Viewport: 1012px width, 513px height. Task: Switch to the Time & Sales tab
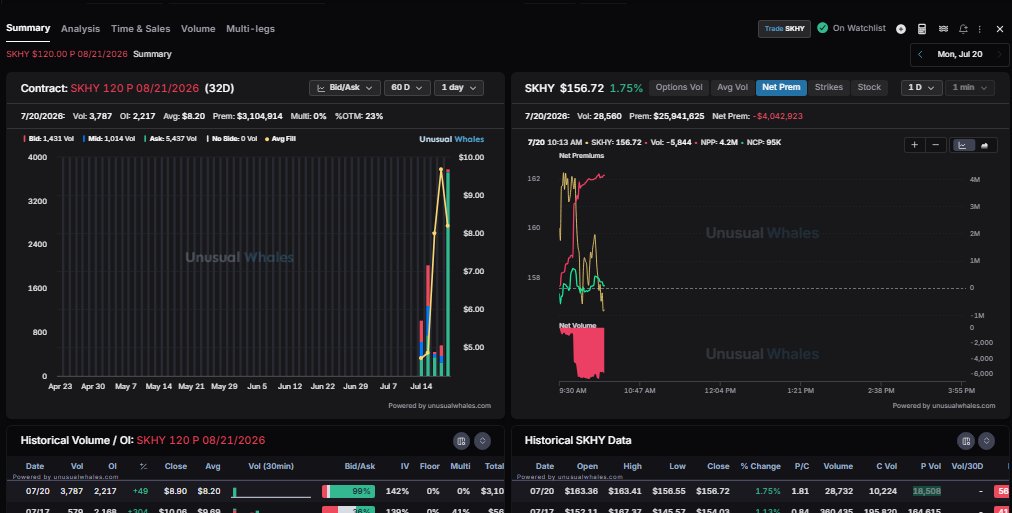tap(141, 29)
